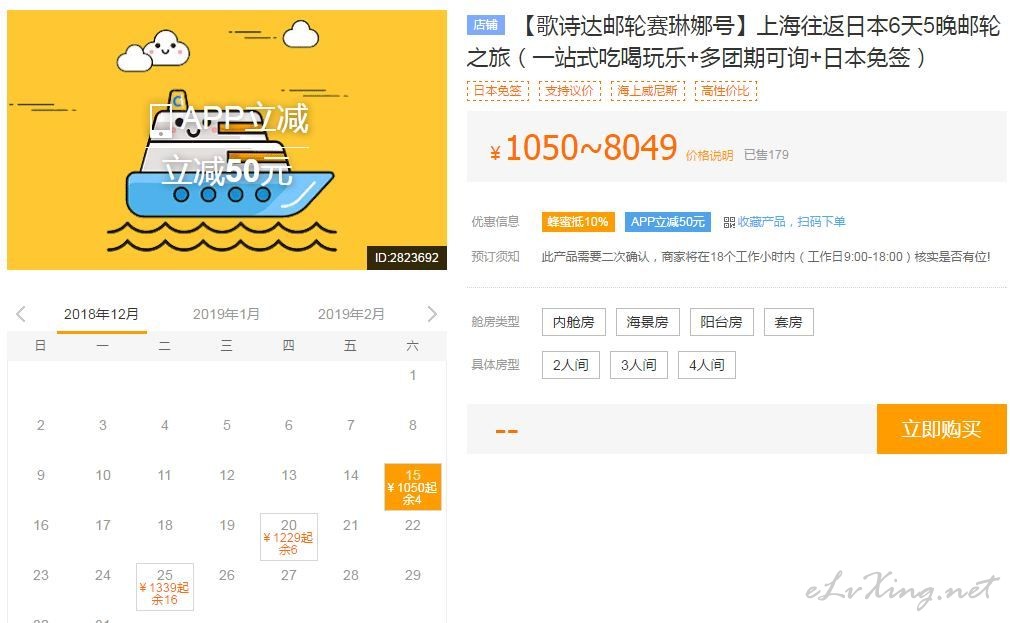Select departure date 20 priced ¥1229起
Image resolution: width=1010 pixels, height=623 pixels.
click(289, 537)
